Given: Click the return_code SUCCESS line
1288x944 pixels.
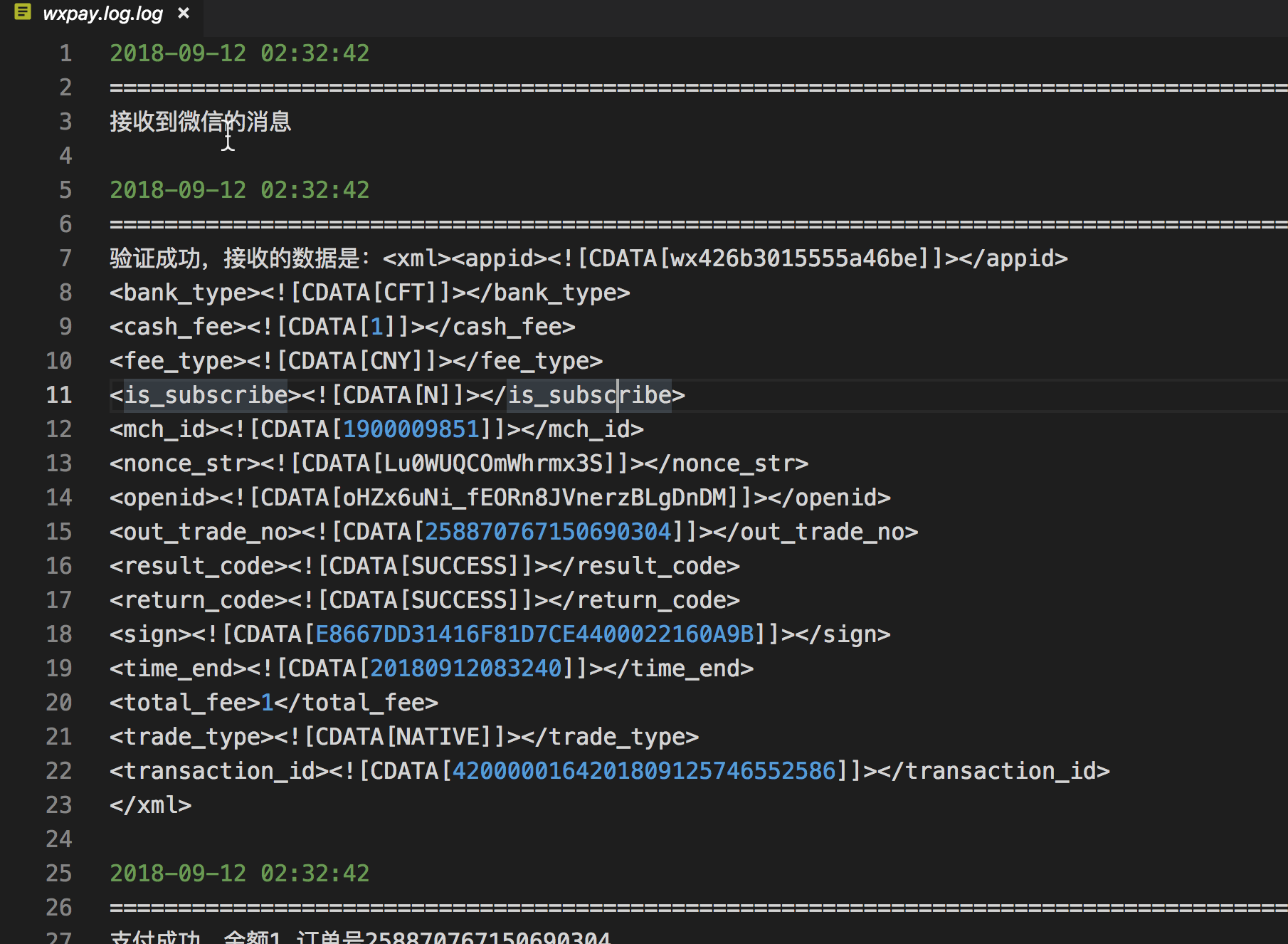Looking at the screenshot, I should pyautogui.click(x=425, y=600).
